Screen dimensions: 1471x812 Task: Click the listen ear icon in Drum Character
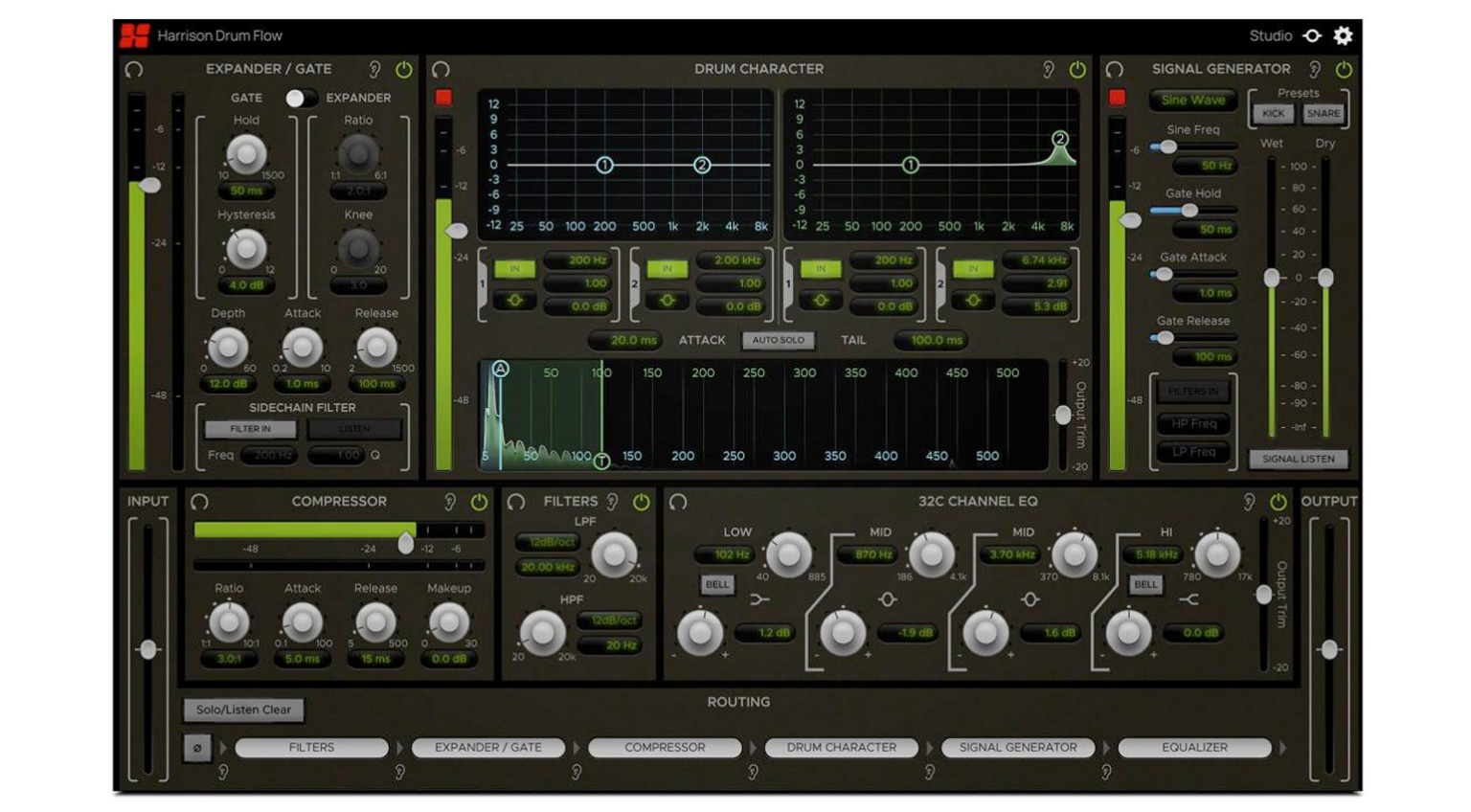point(1049,69)
